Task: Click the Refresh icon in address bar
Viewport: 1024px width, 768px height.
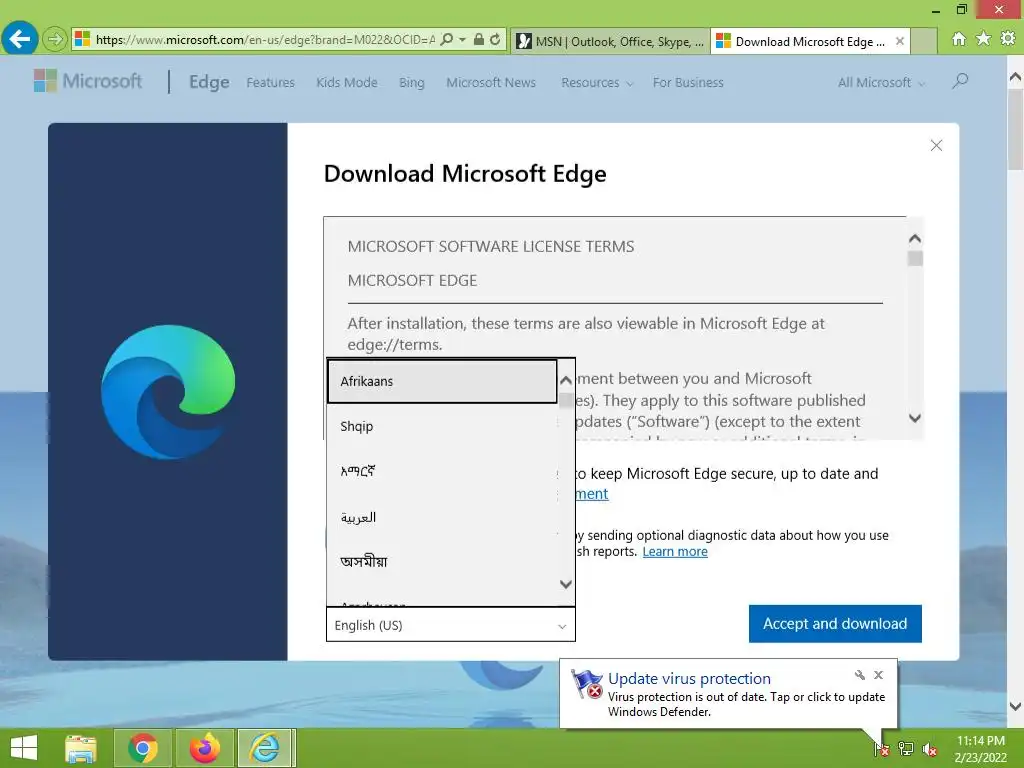Action: point(495,39)
